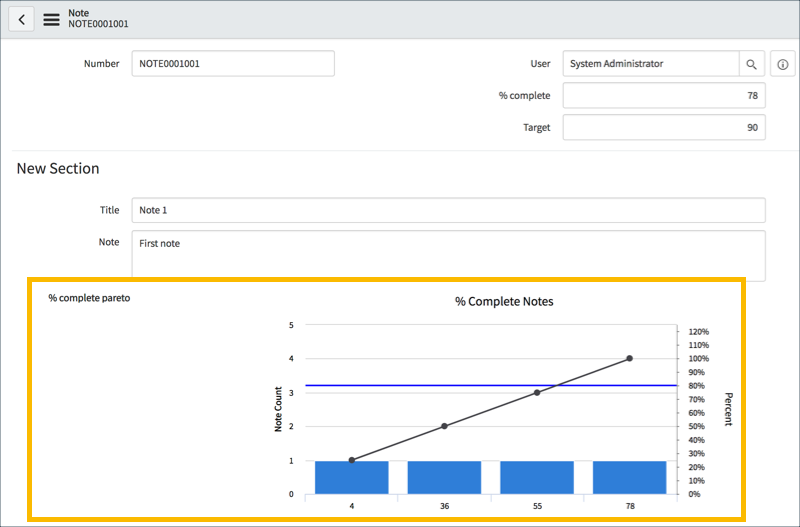The height and width of the screenshot is (527, 800).
Task: Click the line point above bar 55
Action: tap(537, 392)
